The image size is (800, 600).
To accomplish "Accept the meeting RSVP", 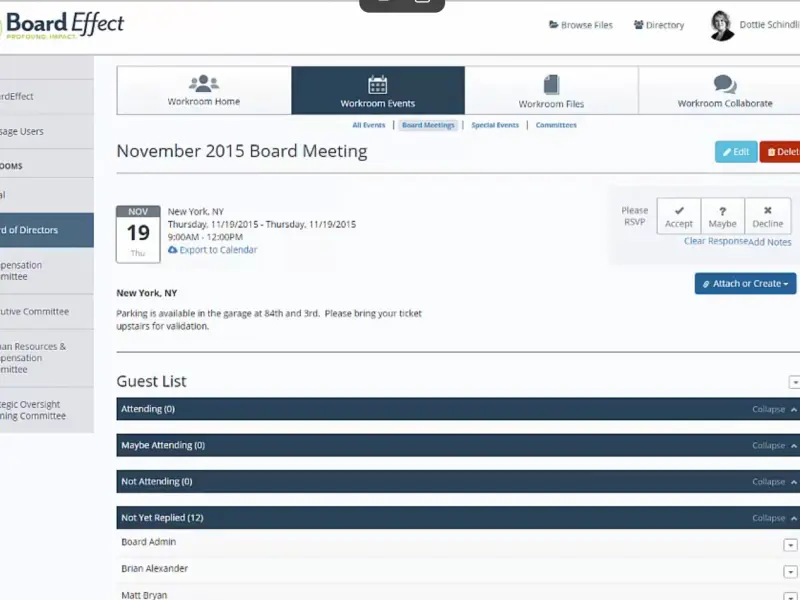I will (679, 216).
